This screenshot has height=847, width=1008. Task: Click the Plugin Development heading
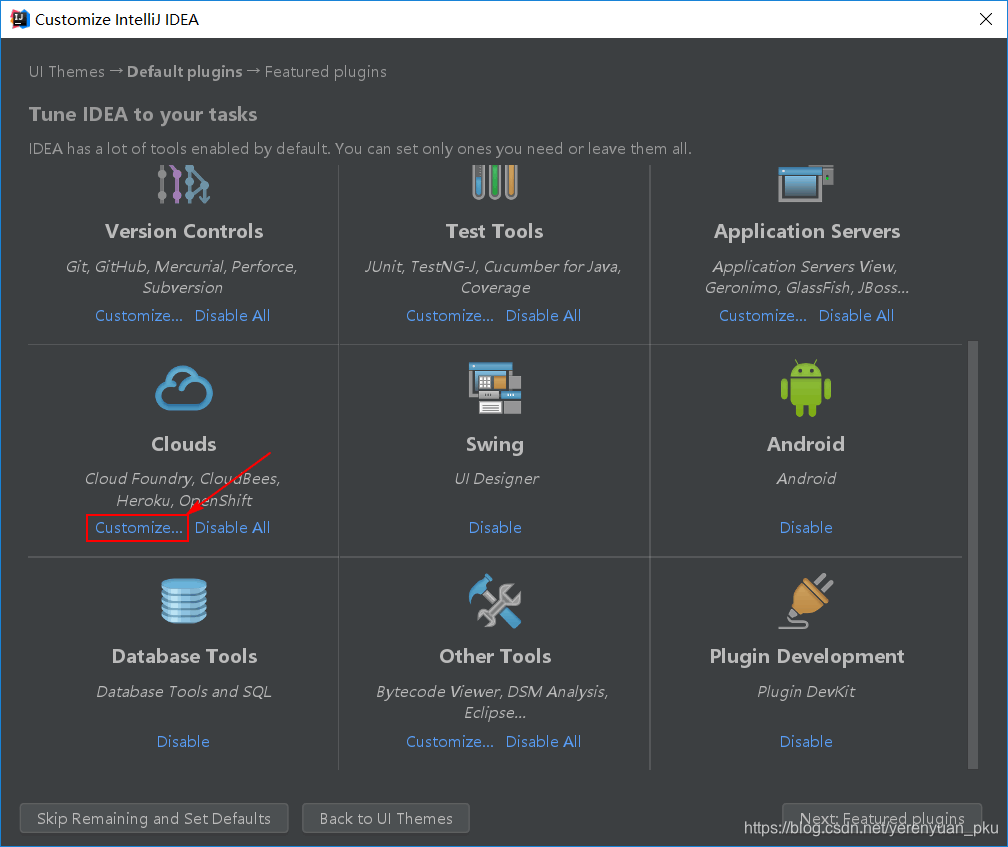coord(807,657)
